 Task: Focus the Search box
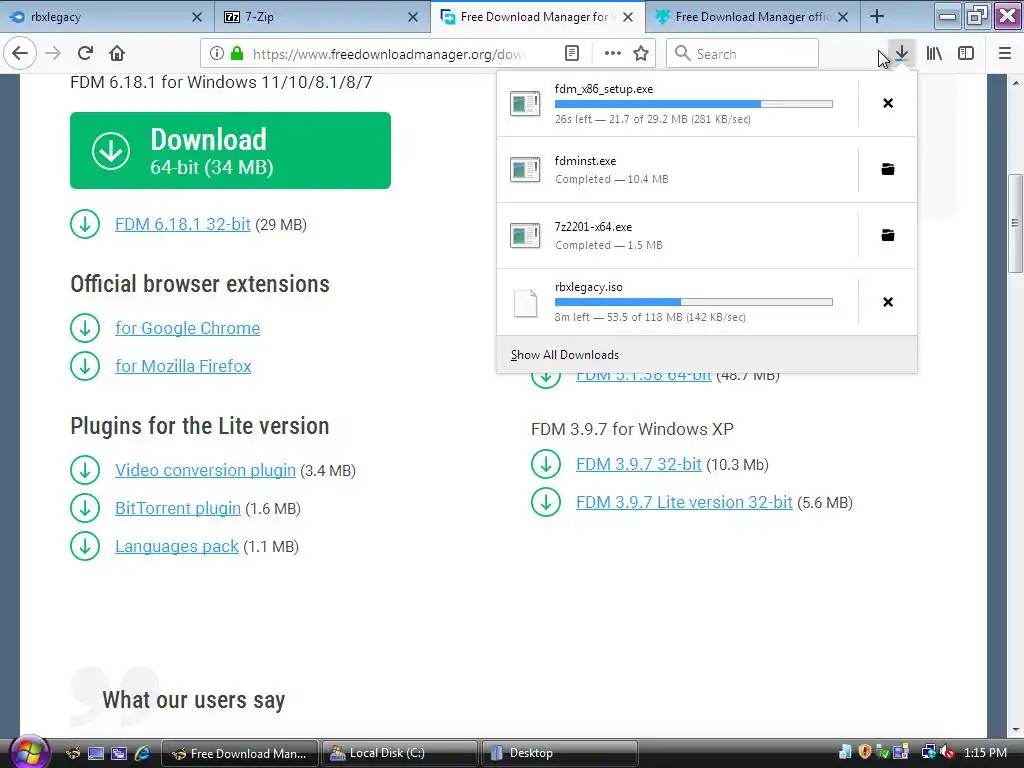[x=742, y=54]
